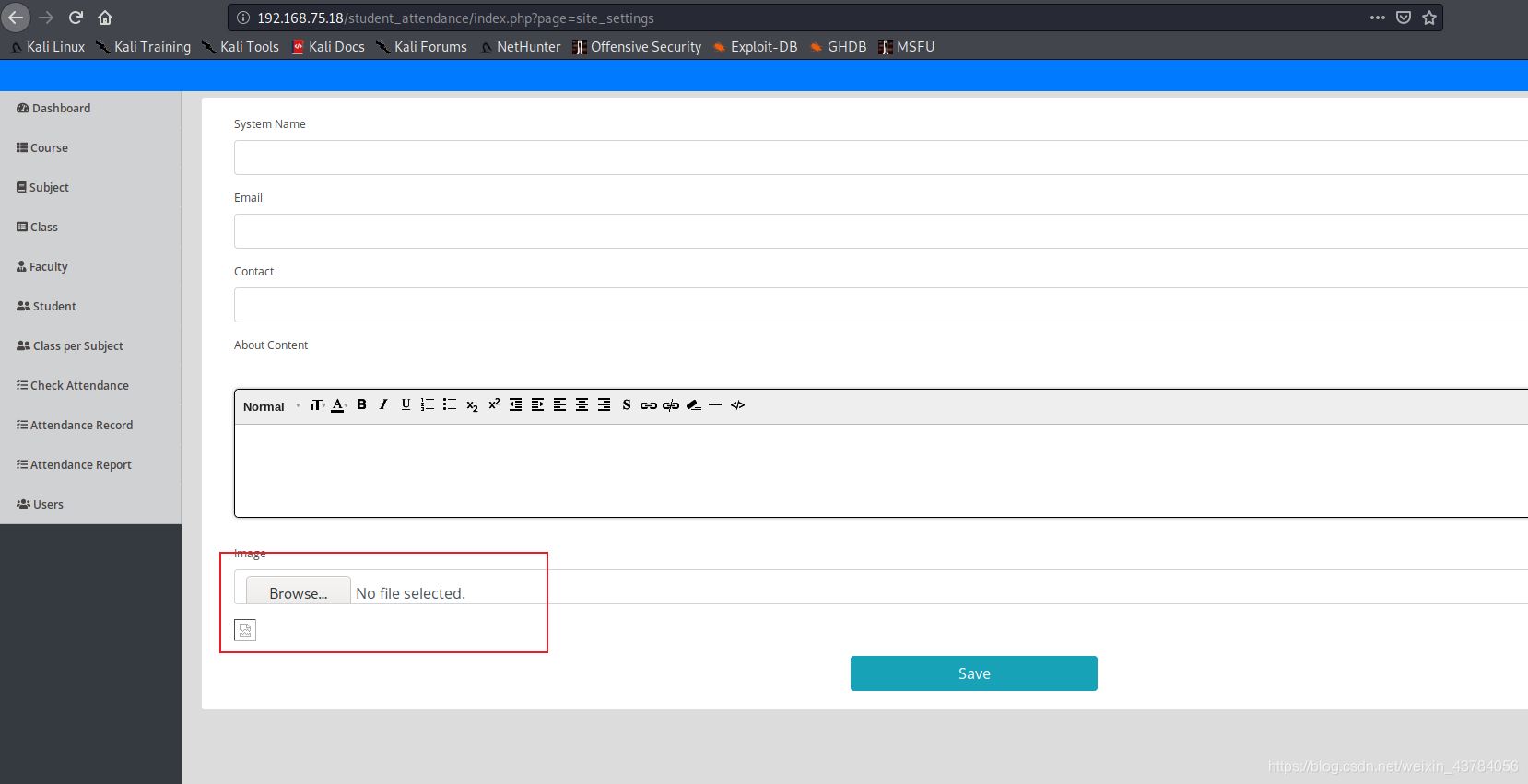Click the System Name input field
Image resolution: width=1528 pixels, height=784 pixels.
(881, 158)
